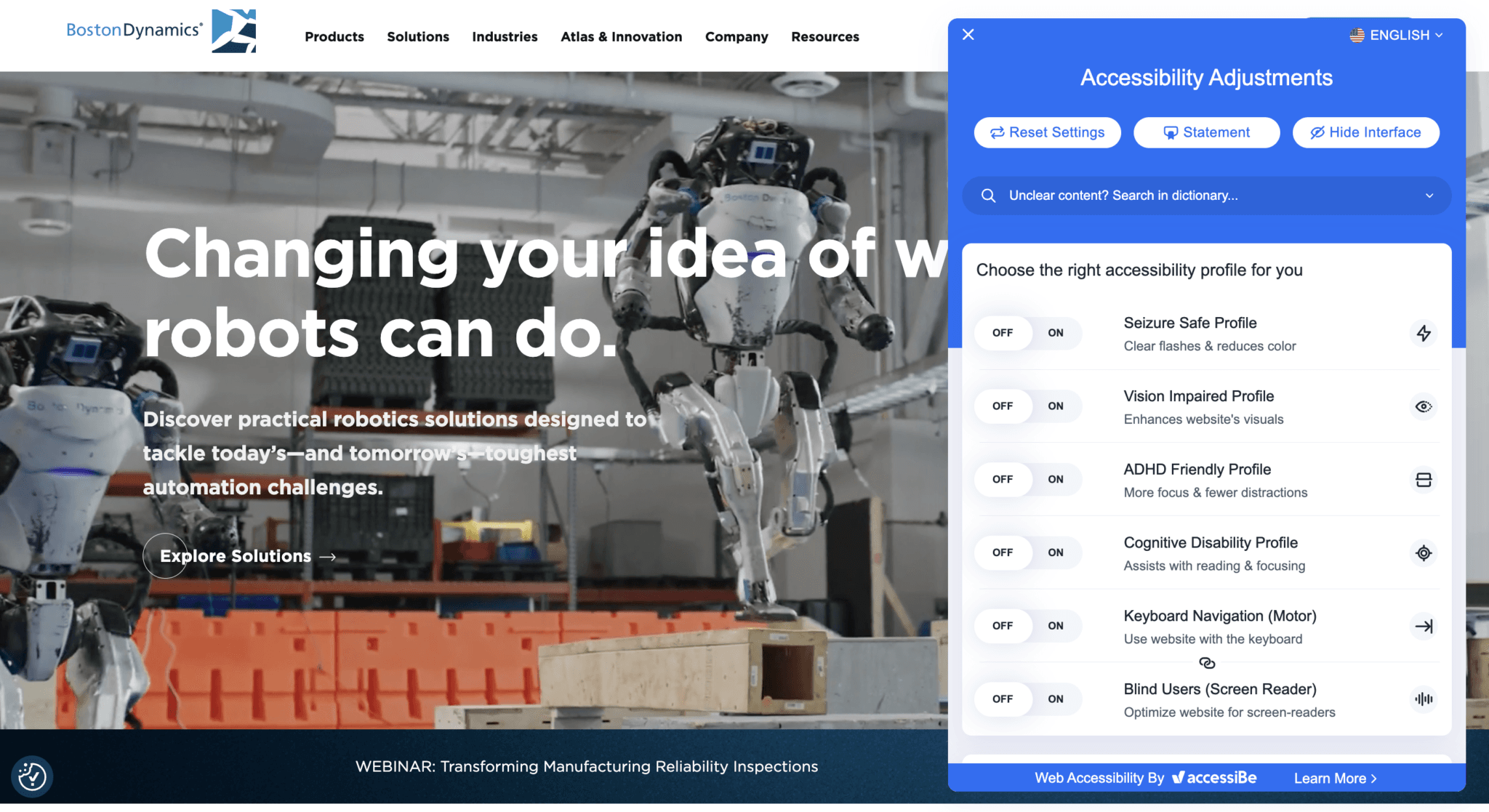Image resolution: width=1489 pixels, height=812 pixels.
Task: Click the ADHD Friendly Profile icon
Action: 1424,480
